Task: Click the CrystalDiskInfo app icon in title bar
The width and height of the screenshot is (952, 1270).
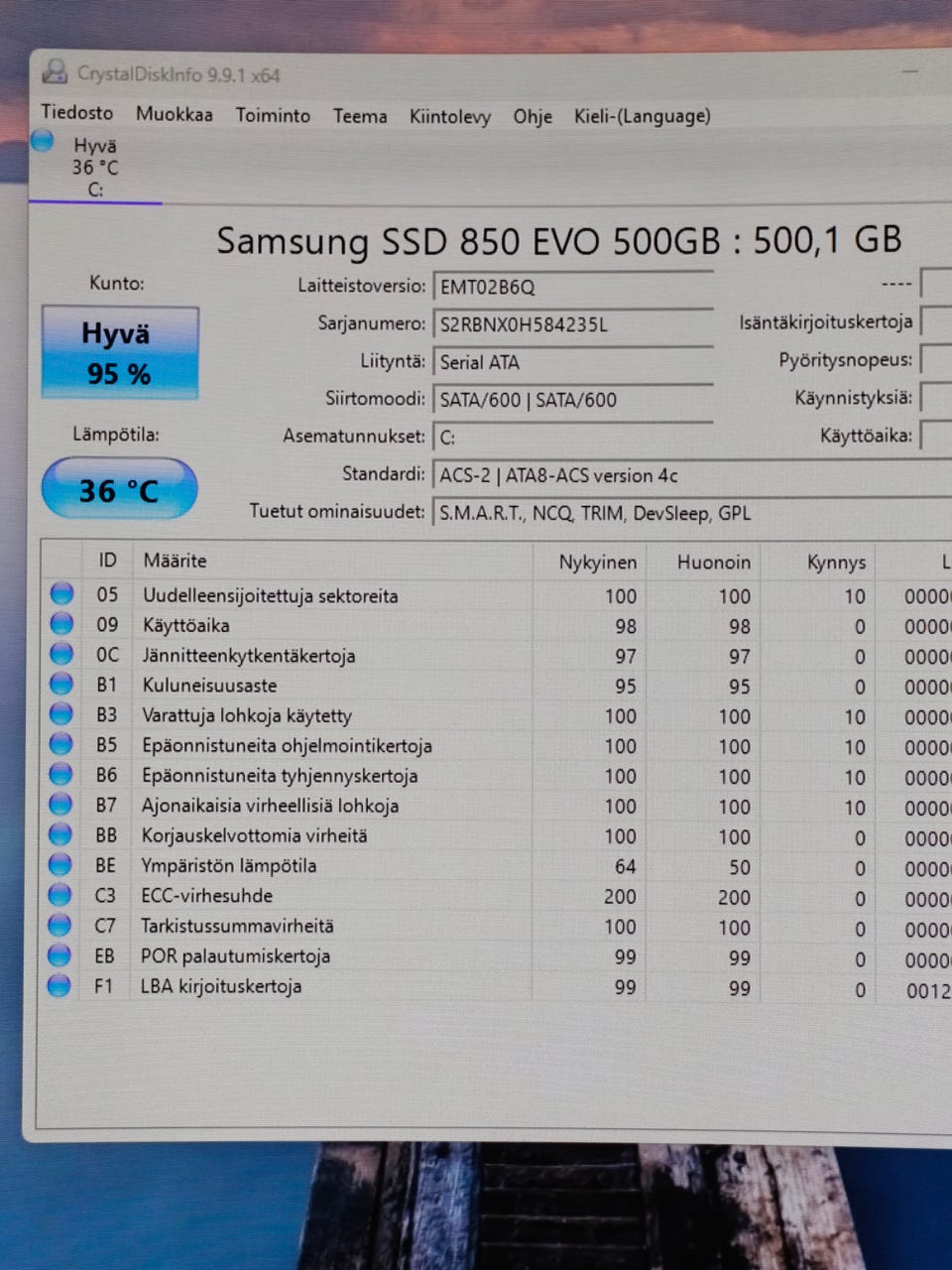Action: 55,72
